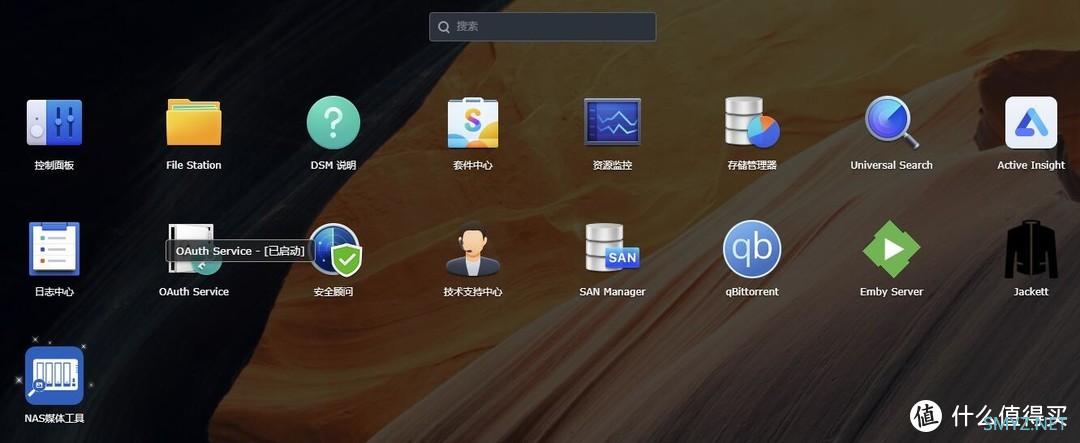Launch 资源监控 resource monitor icon
Image resolution: width=1080 pixels, height=443 pixels.
coord(612,122)
